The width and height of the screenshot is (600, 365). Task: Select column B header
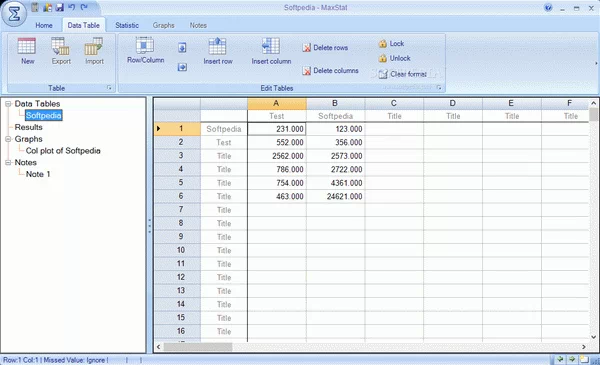pyautogui.click(x=335, y=103)
